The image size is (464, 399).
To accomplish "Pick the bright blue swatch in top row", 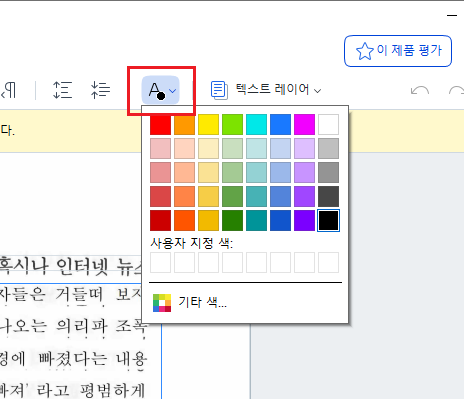I will tap(280, 124).
